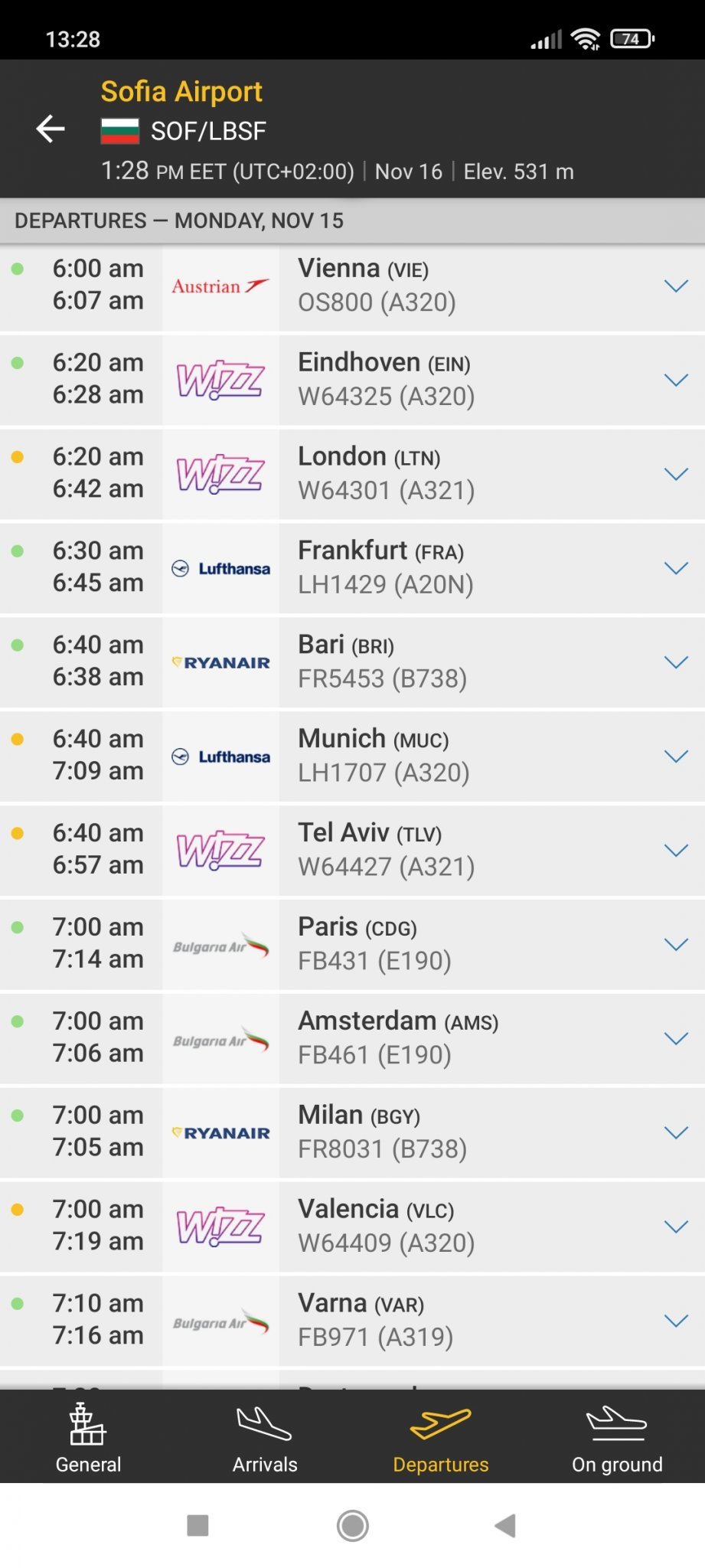The image size is (705, 1568).
Task: Tap the Bulgarian flag icon
Action: pos(120,131)
